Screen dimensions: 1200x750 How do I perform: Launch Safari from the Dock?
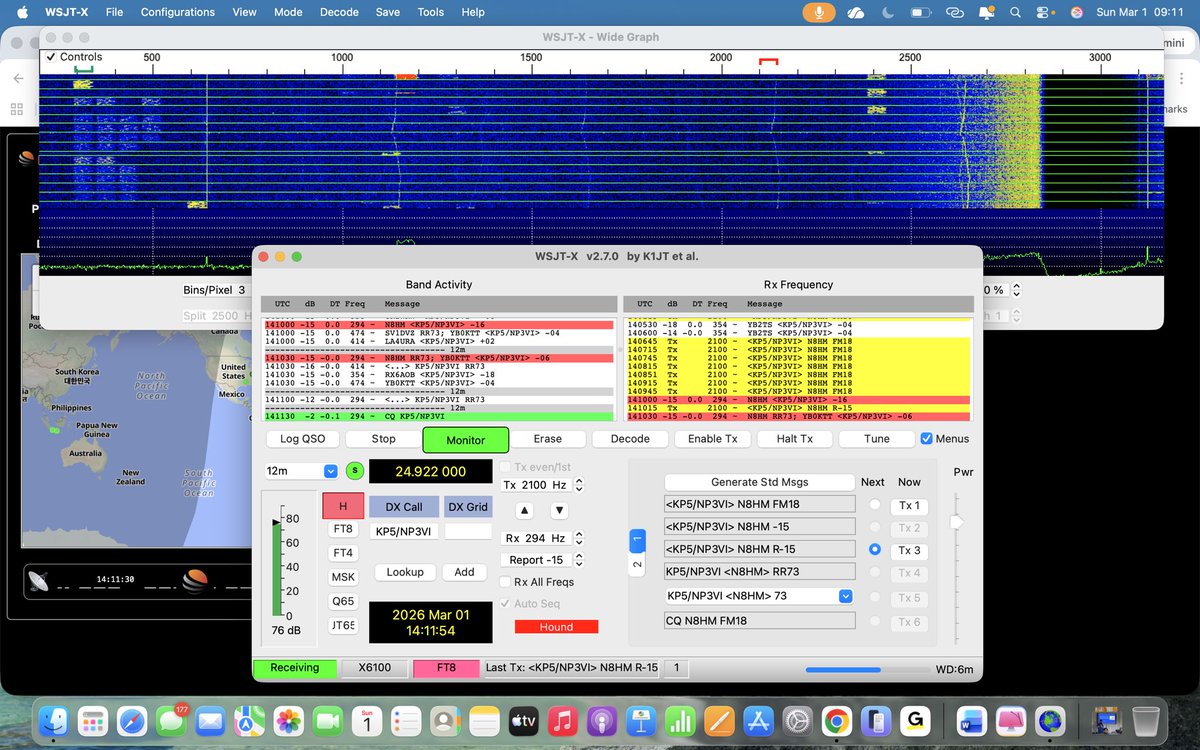click(x=133, y=721)
